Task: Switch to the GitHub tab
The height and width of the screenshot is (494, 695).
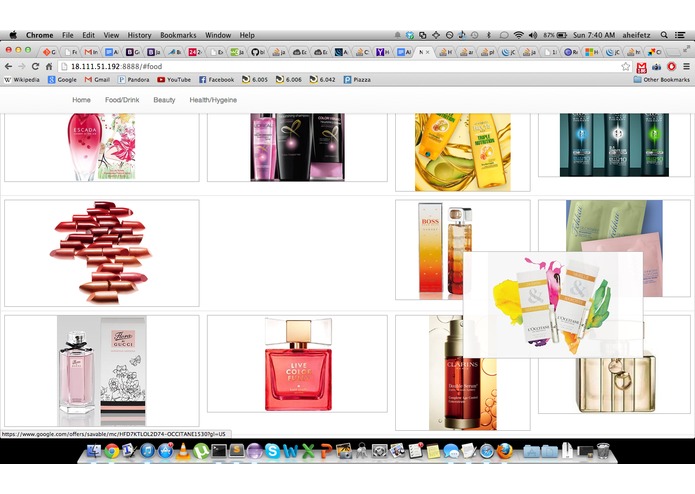Action: [x=258, y=52]
